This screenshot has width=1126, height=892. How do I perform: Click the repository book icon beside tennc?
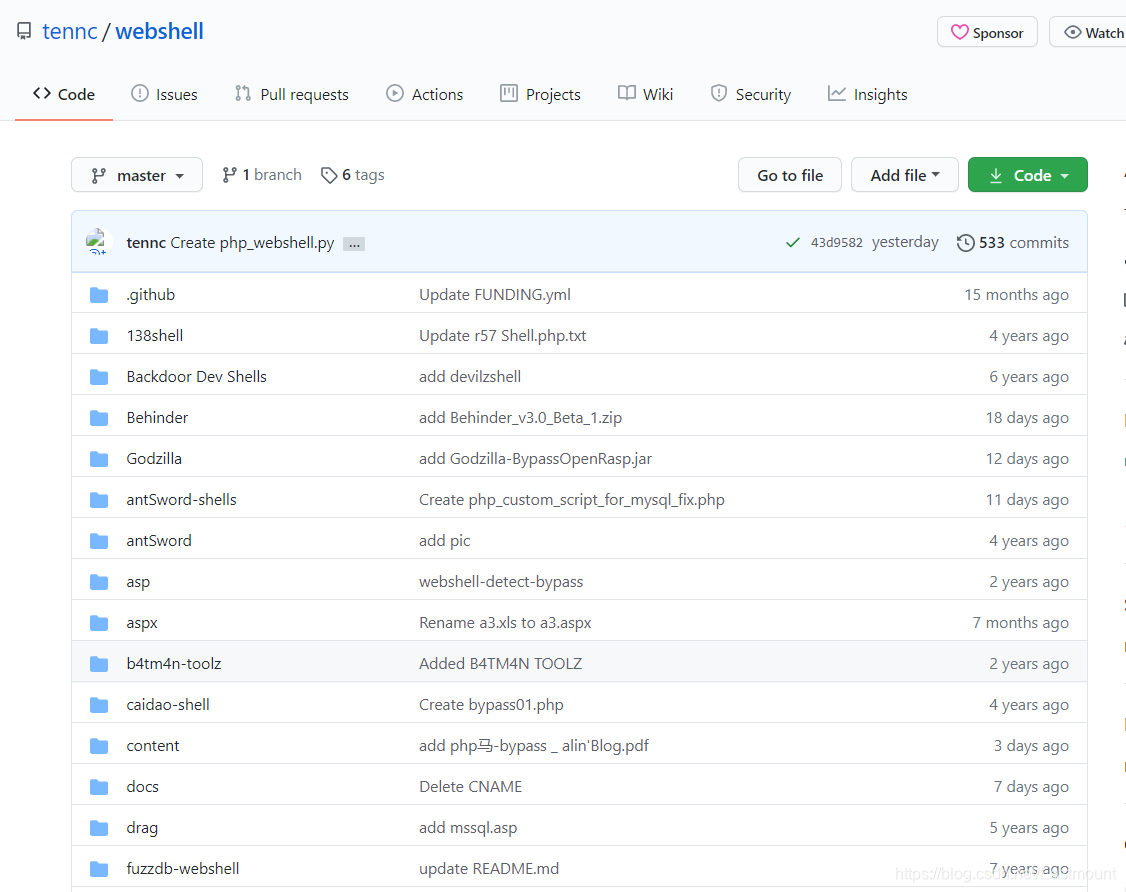24,31
